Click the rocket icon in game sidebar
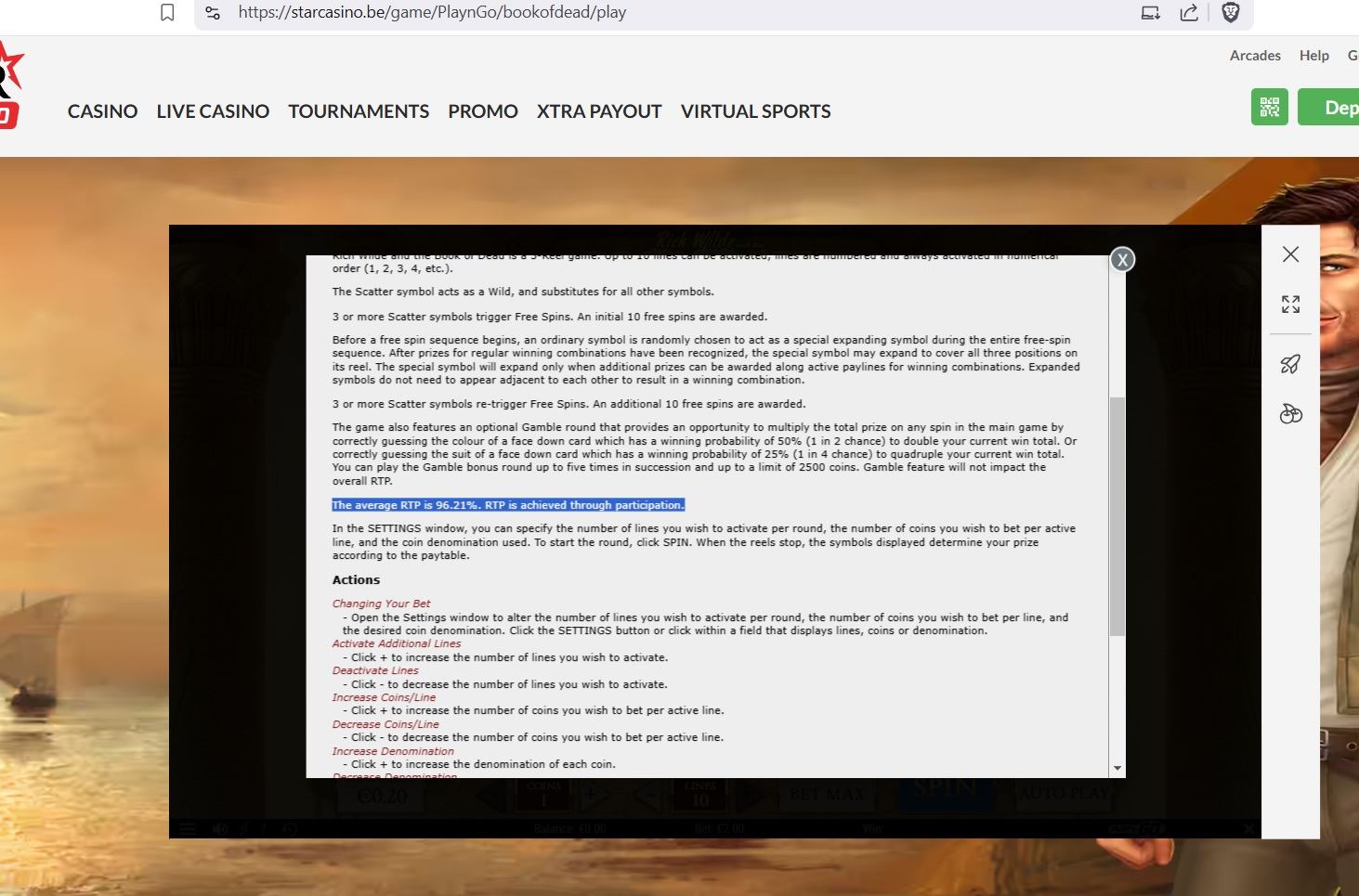The width and height of the screenshot is (1359, 896). pos(1290,364)
